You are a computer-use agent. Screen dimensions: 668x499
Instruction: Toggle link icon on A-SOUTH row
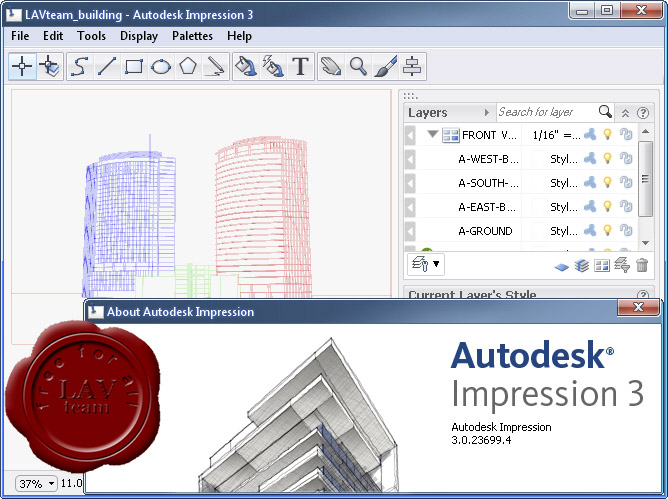click(x=626, y=182)
